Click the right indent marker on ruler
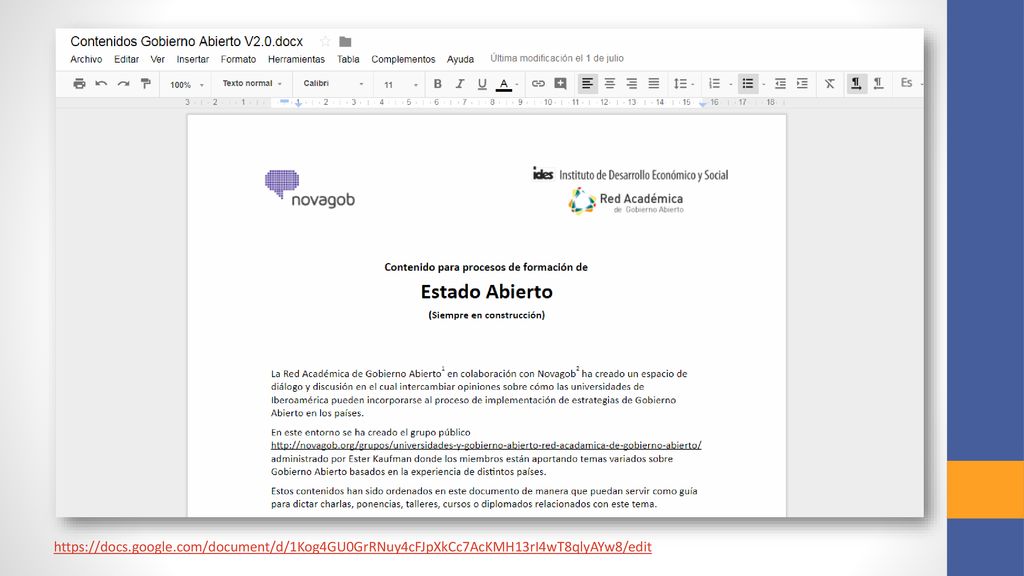The image size is (1024, 576). click(703, 103)
